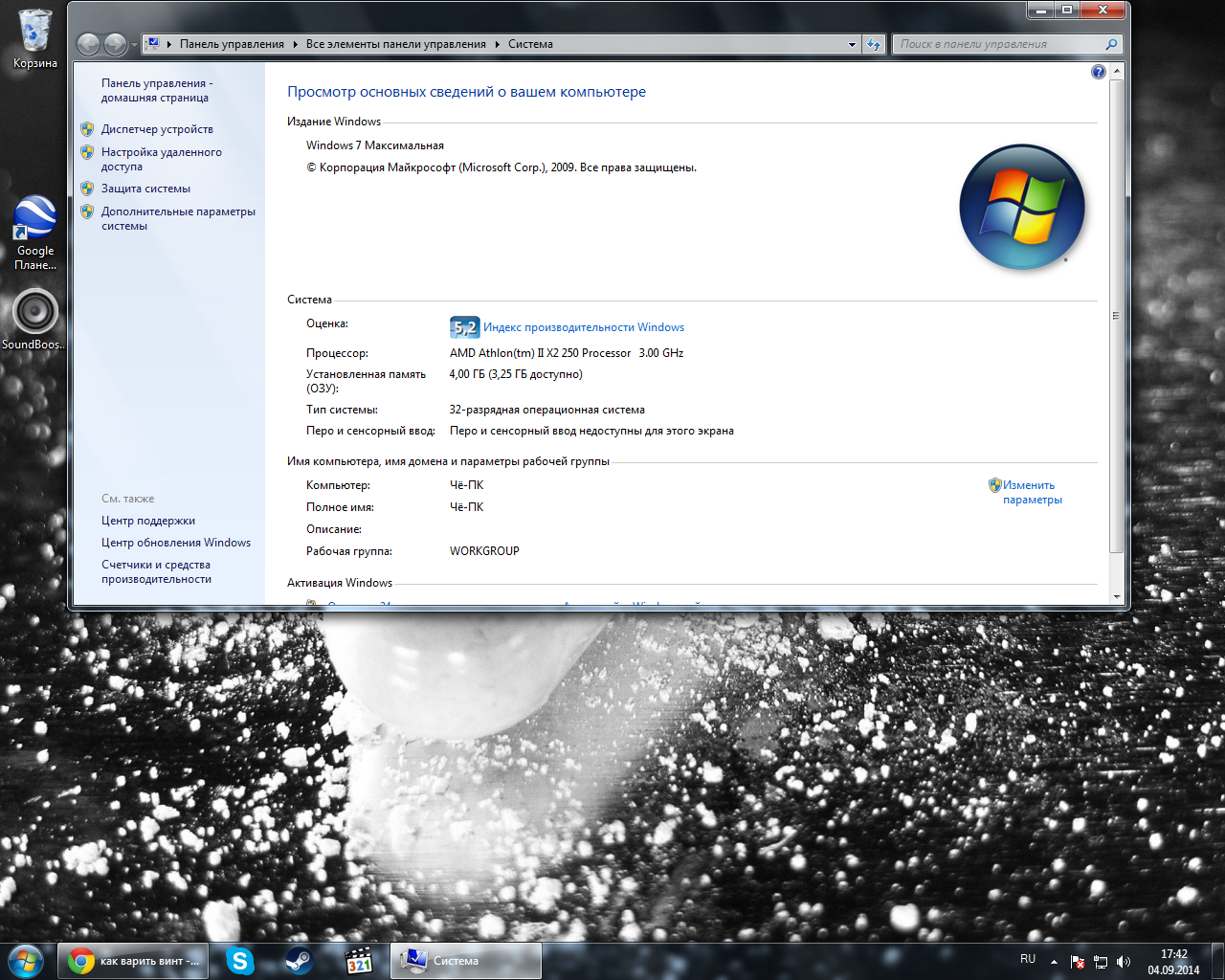Open Индекс производительности Windows link
Image resolution: width=1225 pixels, height=980 pixels.
[x=584, y=327]
